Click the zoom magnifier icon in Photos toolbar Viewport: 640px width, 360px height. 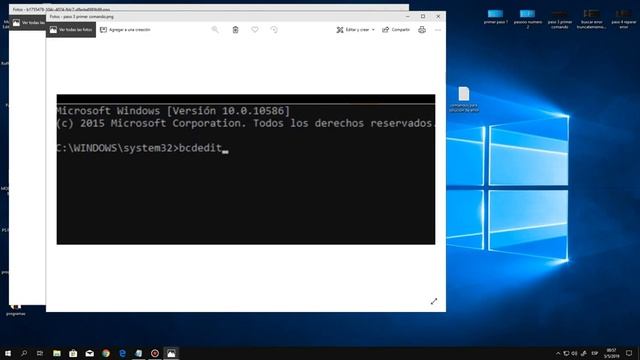pyautogui.click(x=215, y=29)
